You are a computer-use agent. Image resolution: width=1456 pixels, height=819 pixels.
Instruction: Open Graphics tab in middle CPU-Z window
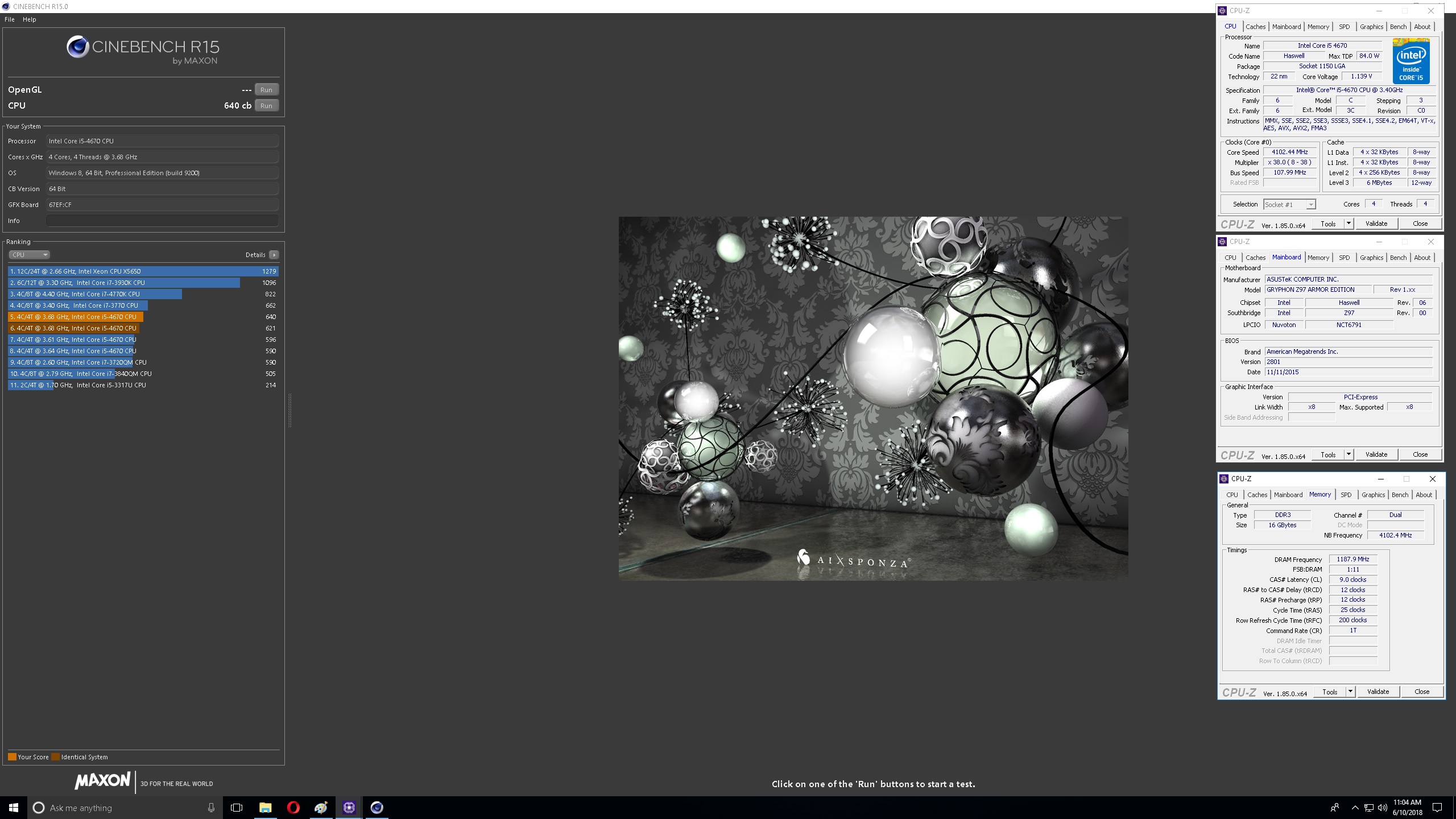[x=1371, y=258]
